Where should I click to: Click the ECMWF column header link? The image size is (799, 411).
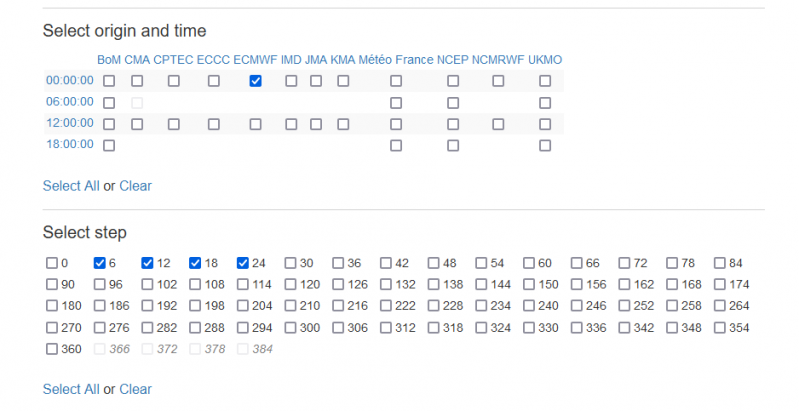[255, 60]
